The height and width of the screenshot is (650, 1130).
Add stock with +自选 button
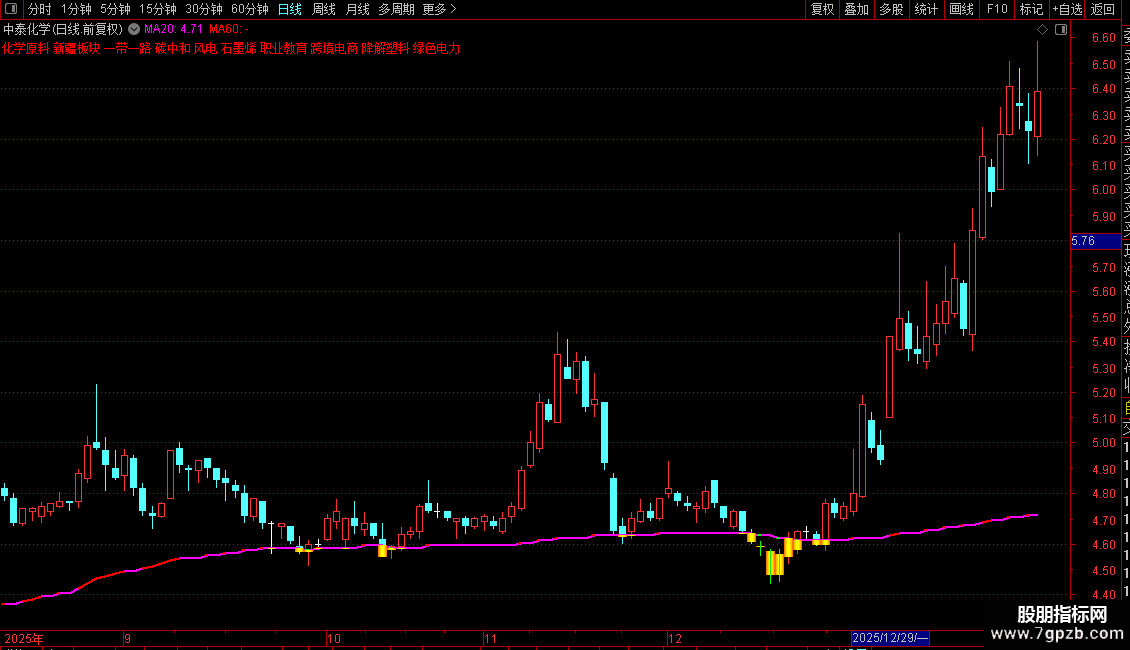click(x=1067, y=9)
